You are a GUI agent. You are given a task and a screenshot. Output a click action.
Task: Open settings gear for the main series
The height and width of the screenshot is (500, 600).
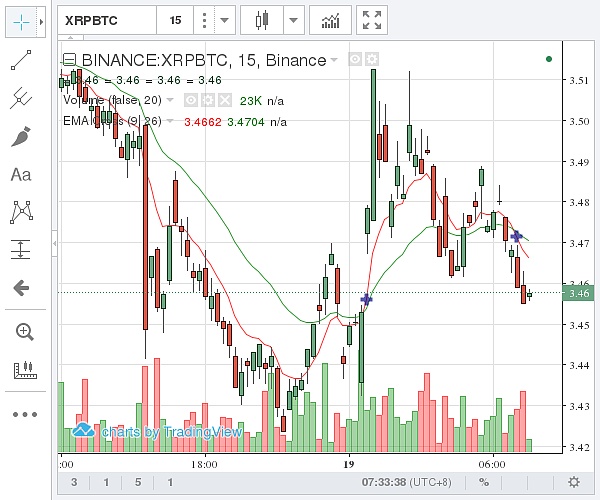coord(372,59)
